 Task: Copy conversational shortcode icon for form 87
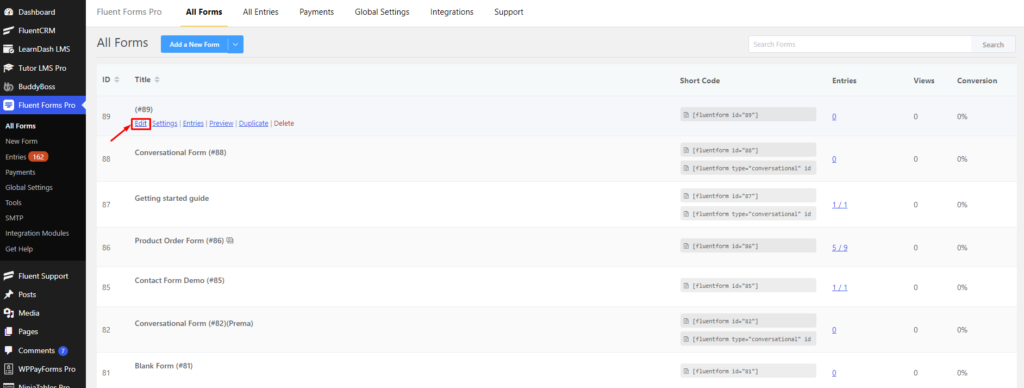(x=686, y=214)
